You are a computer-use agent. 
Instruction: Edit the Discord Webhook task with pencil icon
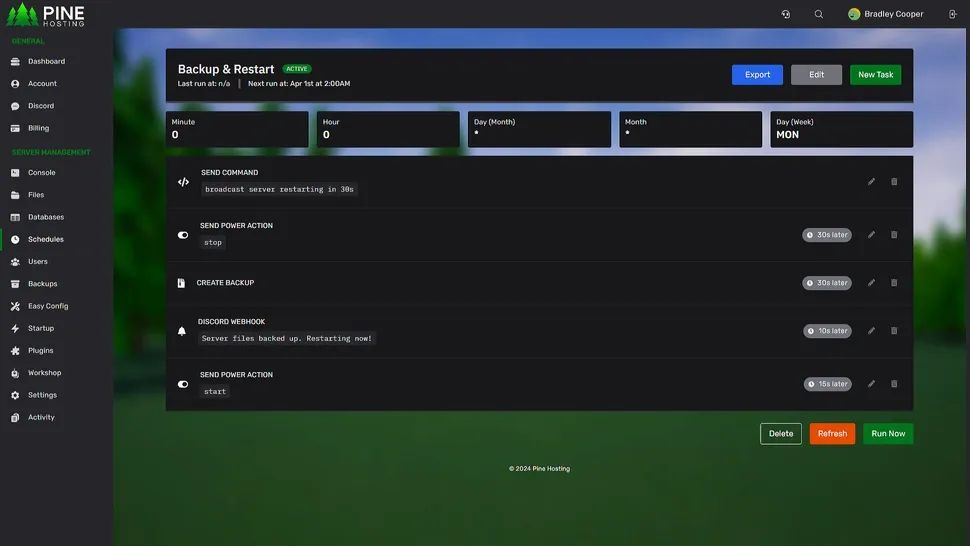(871, 331)
